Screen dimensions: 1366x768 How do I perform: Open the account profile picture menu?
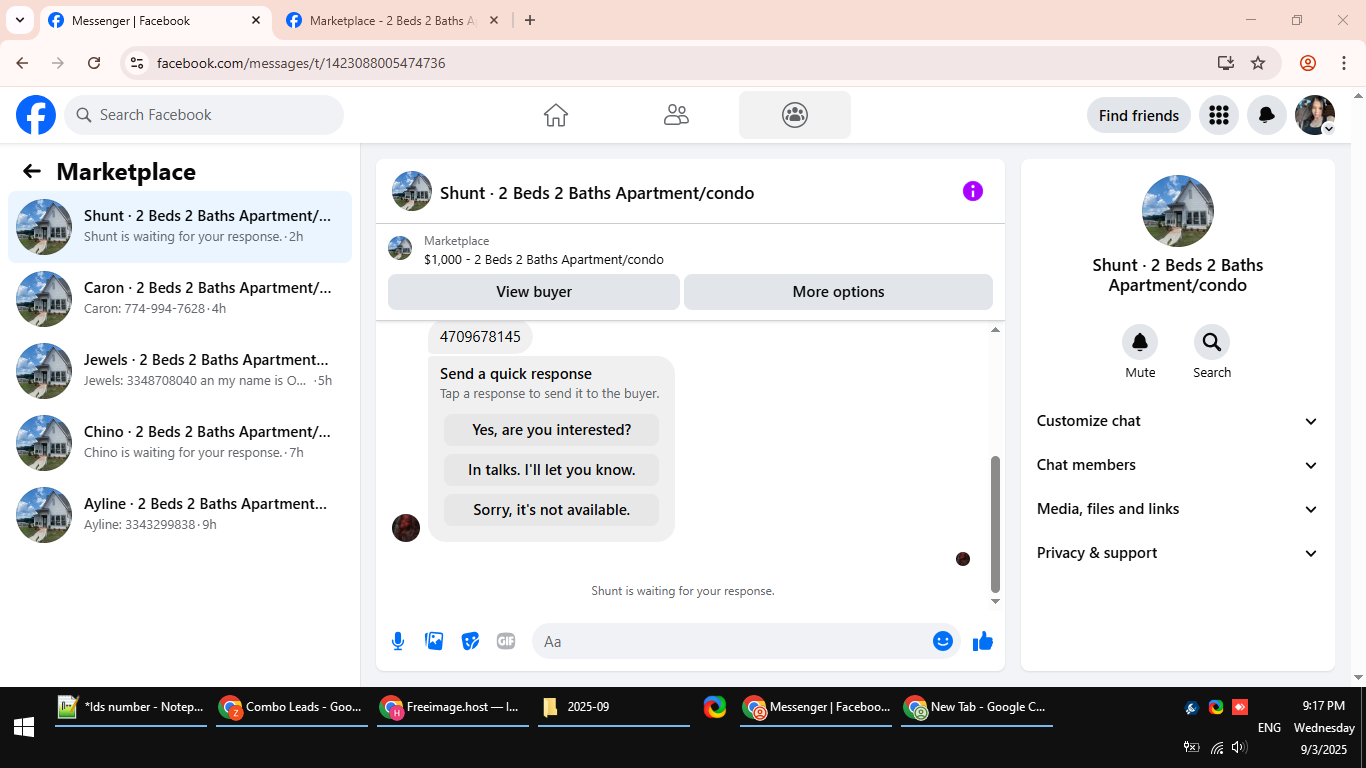click(x=1315, y=115)
